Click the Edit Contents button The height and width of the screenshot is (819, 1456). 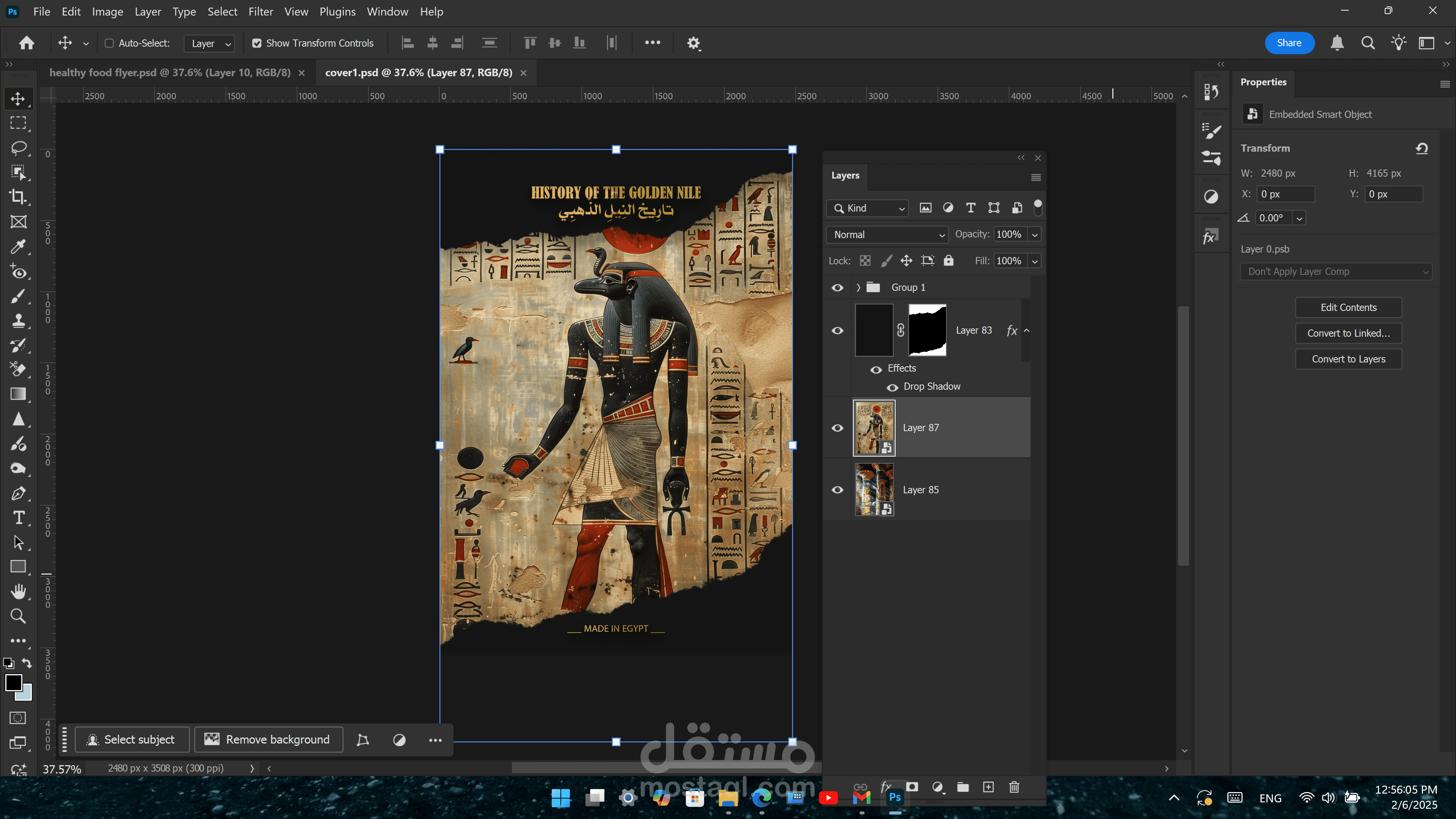[x=1348, y=308]
